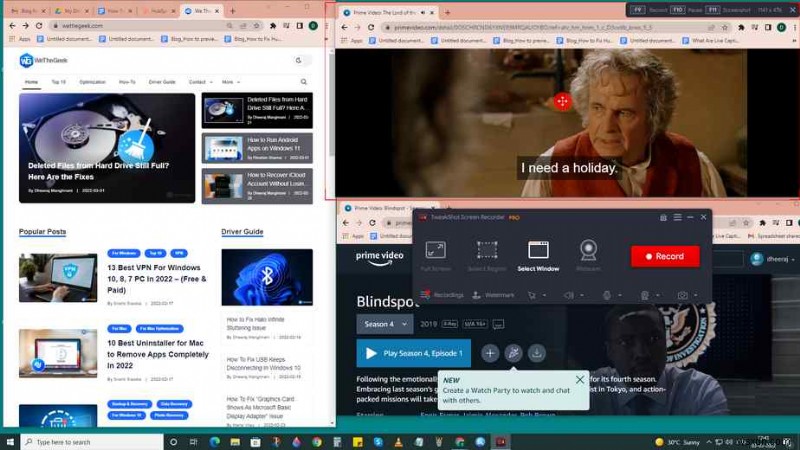The image size is (800, 450).
Task: Click taskbar search box
Action: 92,442
